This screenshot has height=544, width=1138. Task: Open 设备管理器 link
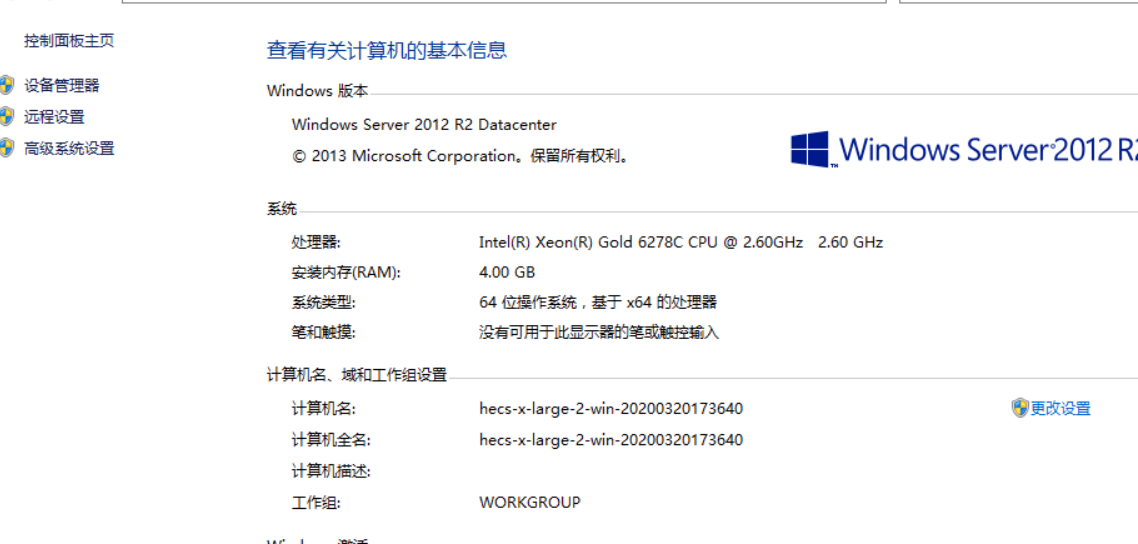(62, 86)
